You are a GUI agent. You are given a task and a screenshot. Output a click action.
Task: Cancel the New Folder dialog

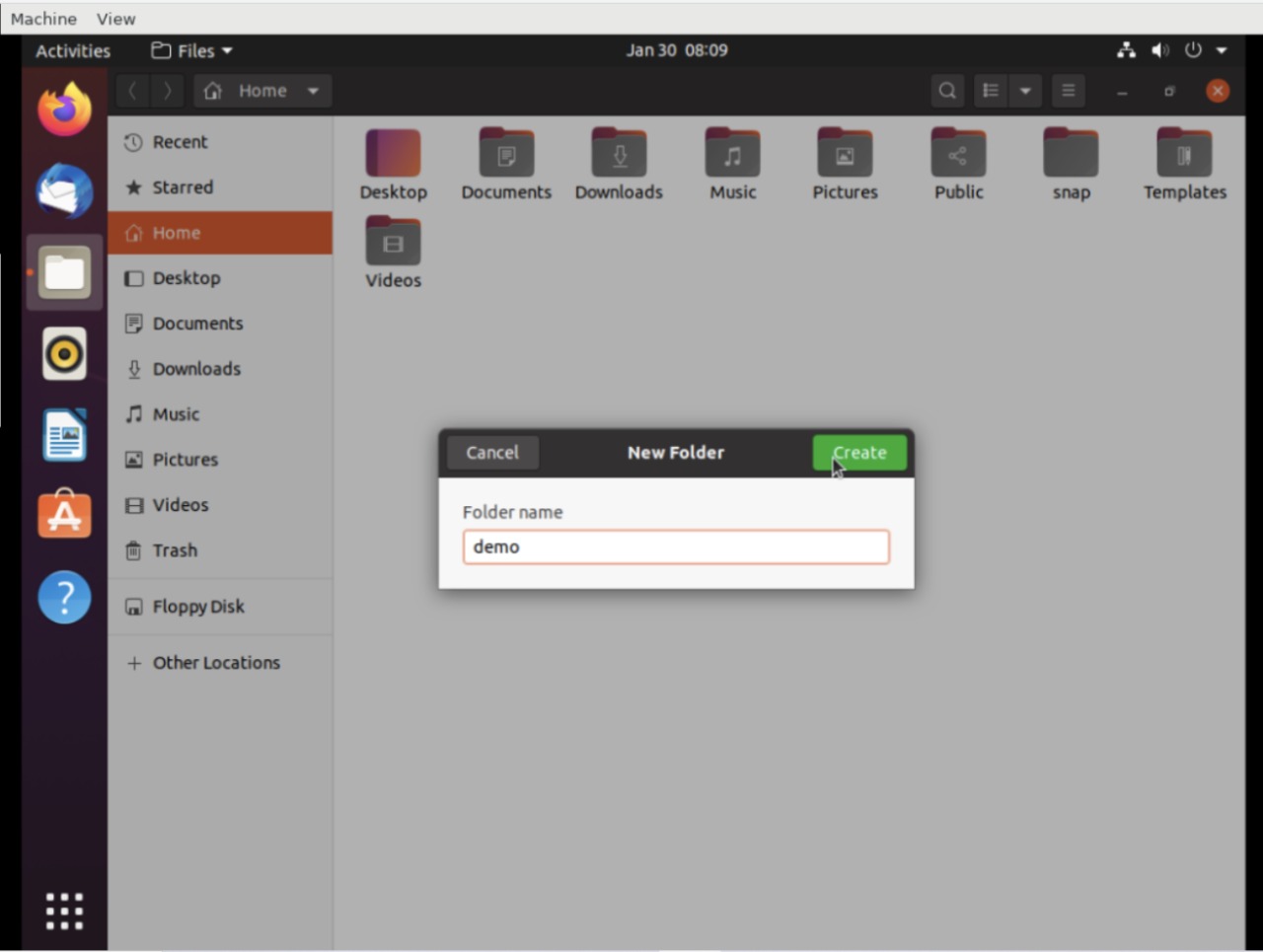coord(491,452)
